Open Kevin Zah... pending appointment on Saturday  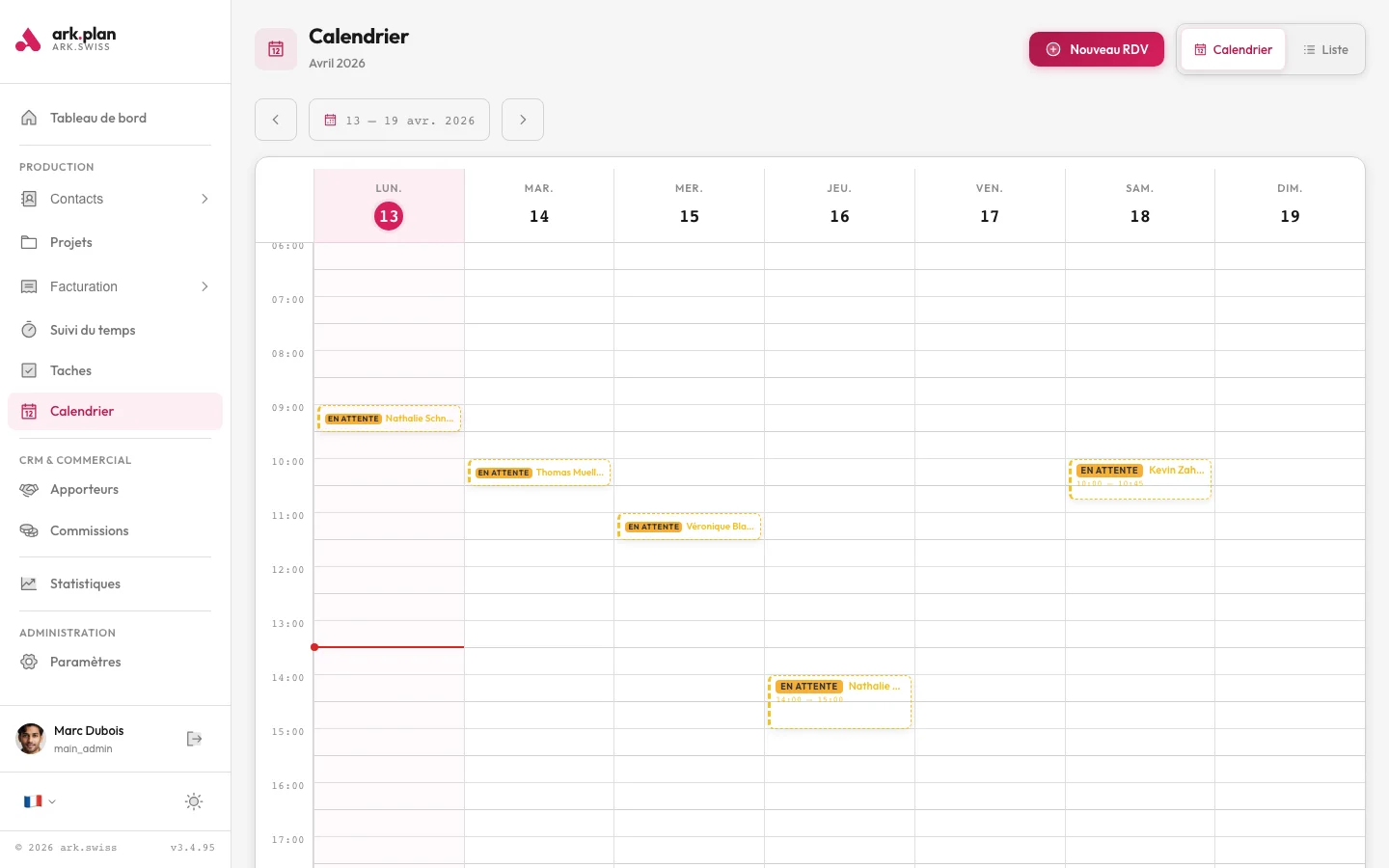tap(1140, 479)
